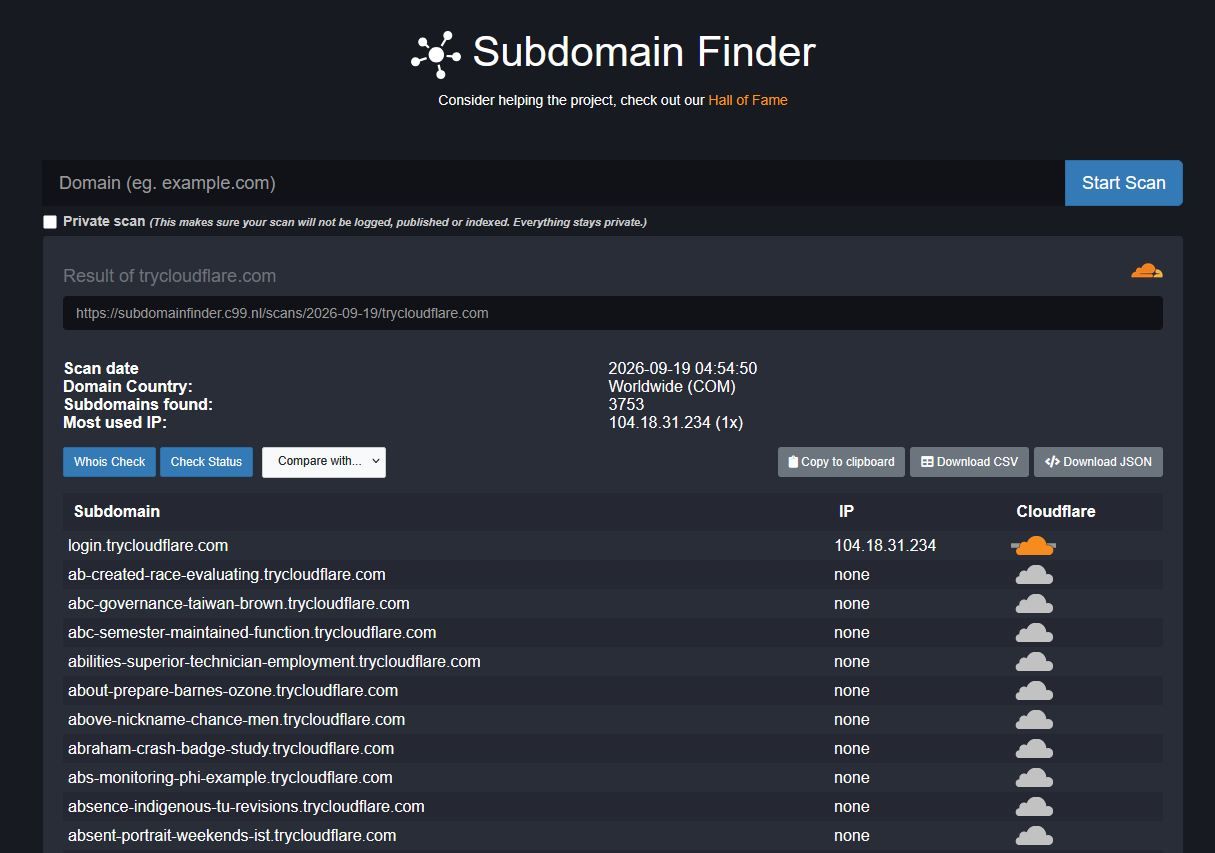Click login.trycloudflare.com subdomain text

click(148, 546)
